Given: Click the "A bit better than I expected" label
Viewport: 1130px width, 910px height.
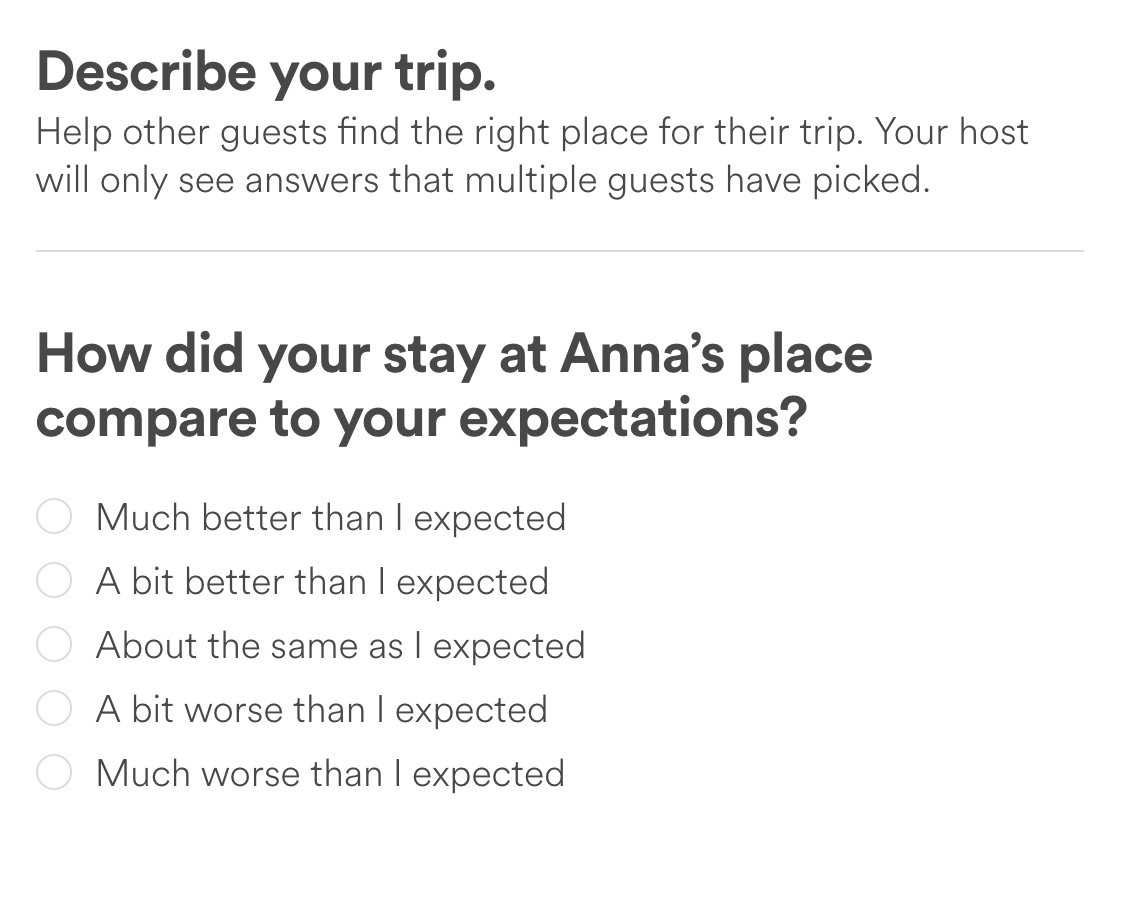Looking at the screenshot, I should pos(321,581).
